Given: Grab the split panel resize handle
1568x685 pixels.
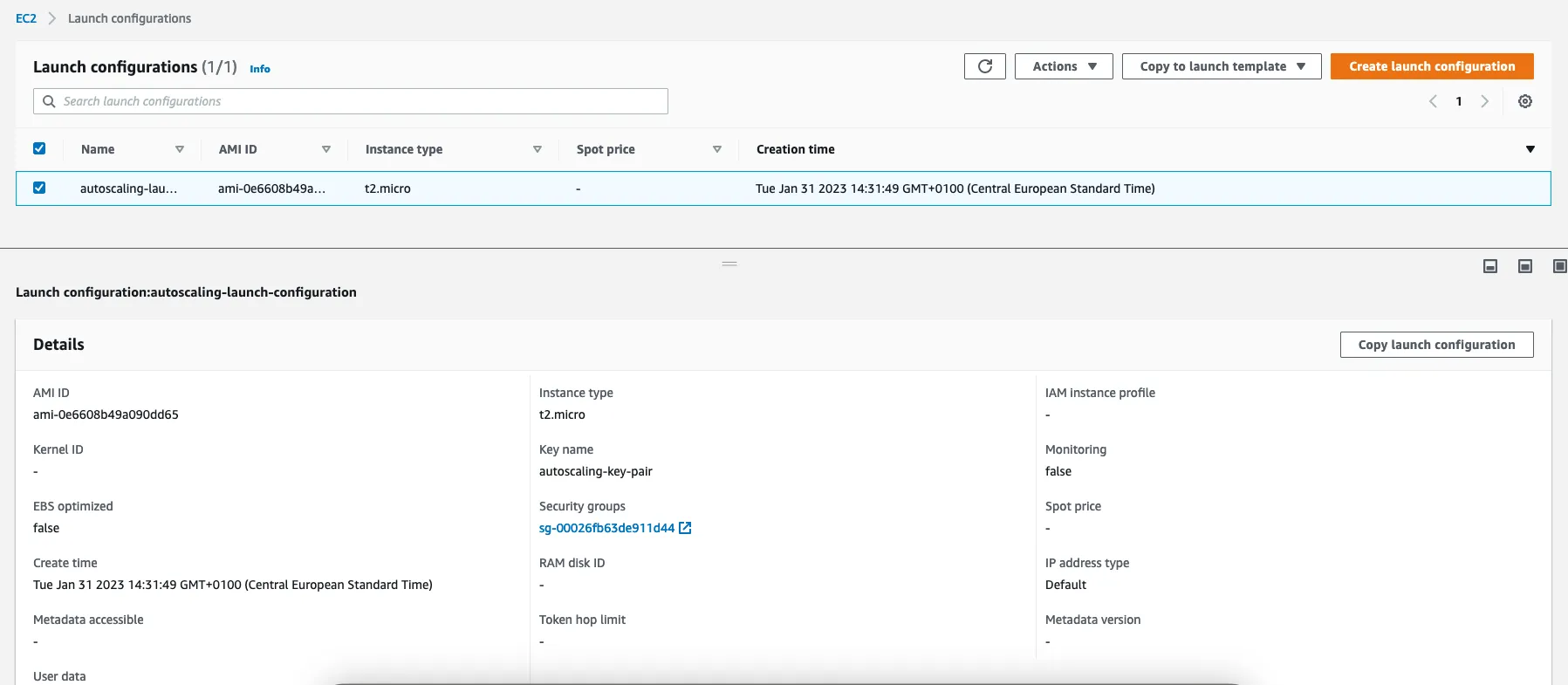Looking at the screenshot, I should (x=729, y=264).
